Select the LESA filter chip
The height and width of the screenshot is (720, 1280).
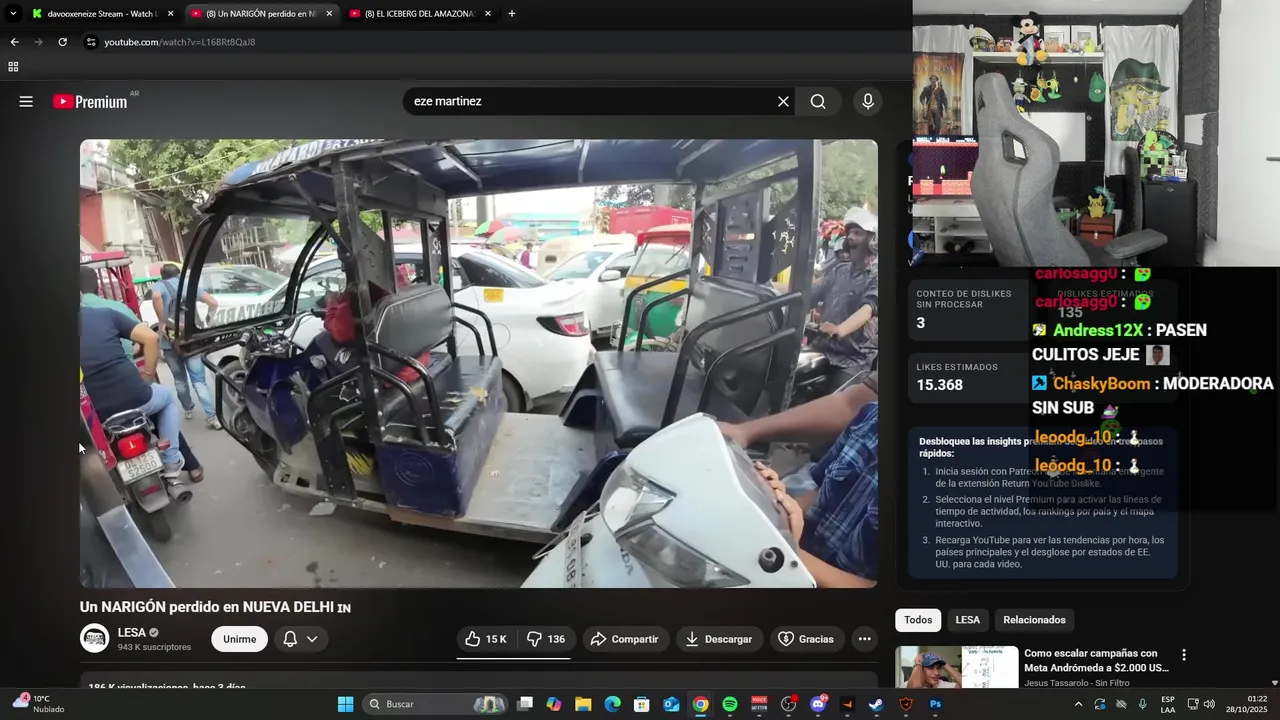[x=967, y=620]
